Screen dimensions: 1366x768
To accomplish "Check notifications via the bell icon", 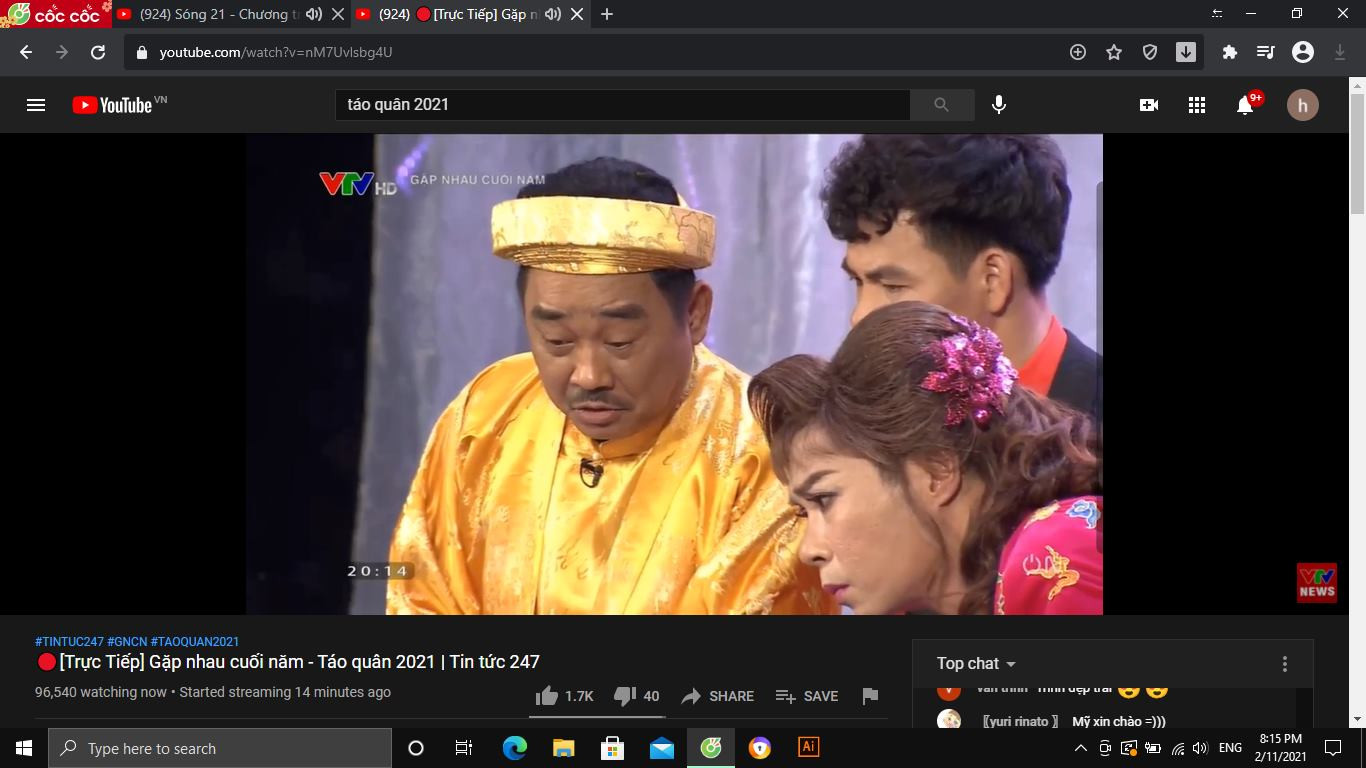I will pos(1244,104).
